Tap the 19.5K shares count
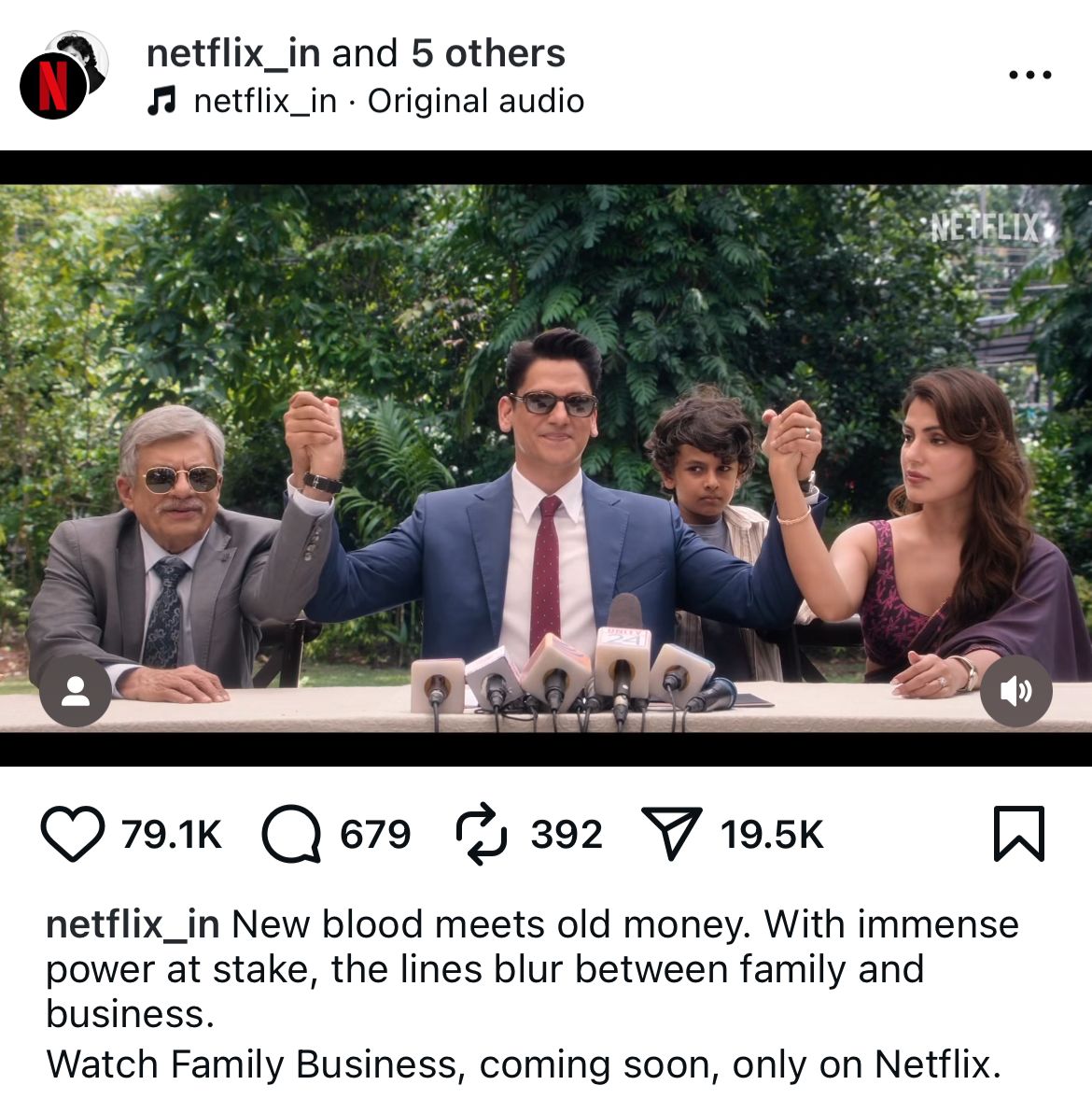Viewport: 1092px width, 1113px height. pos(772,834)
